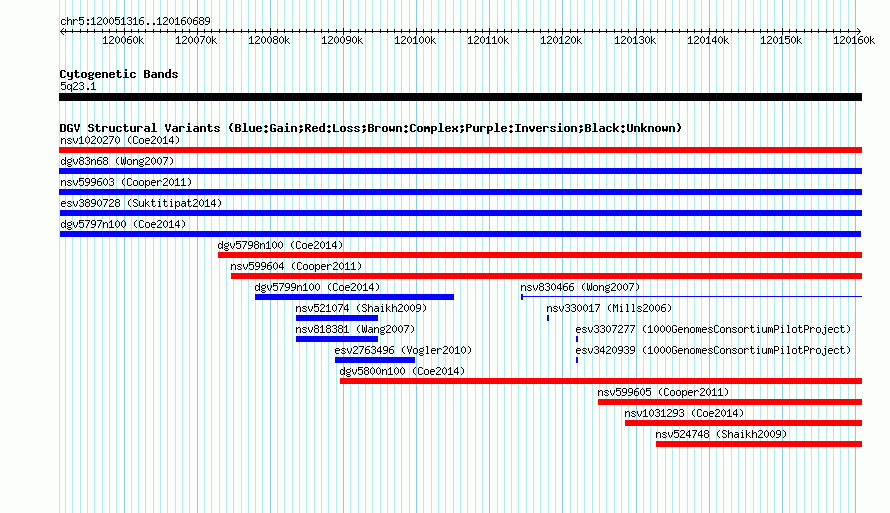Viewport: 890px width, 513px height.
Task: Select the red nsv1020270 loss bar
Action: point(460,150)
